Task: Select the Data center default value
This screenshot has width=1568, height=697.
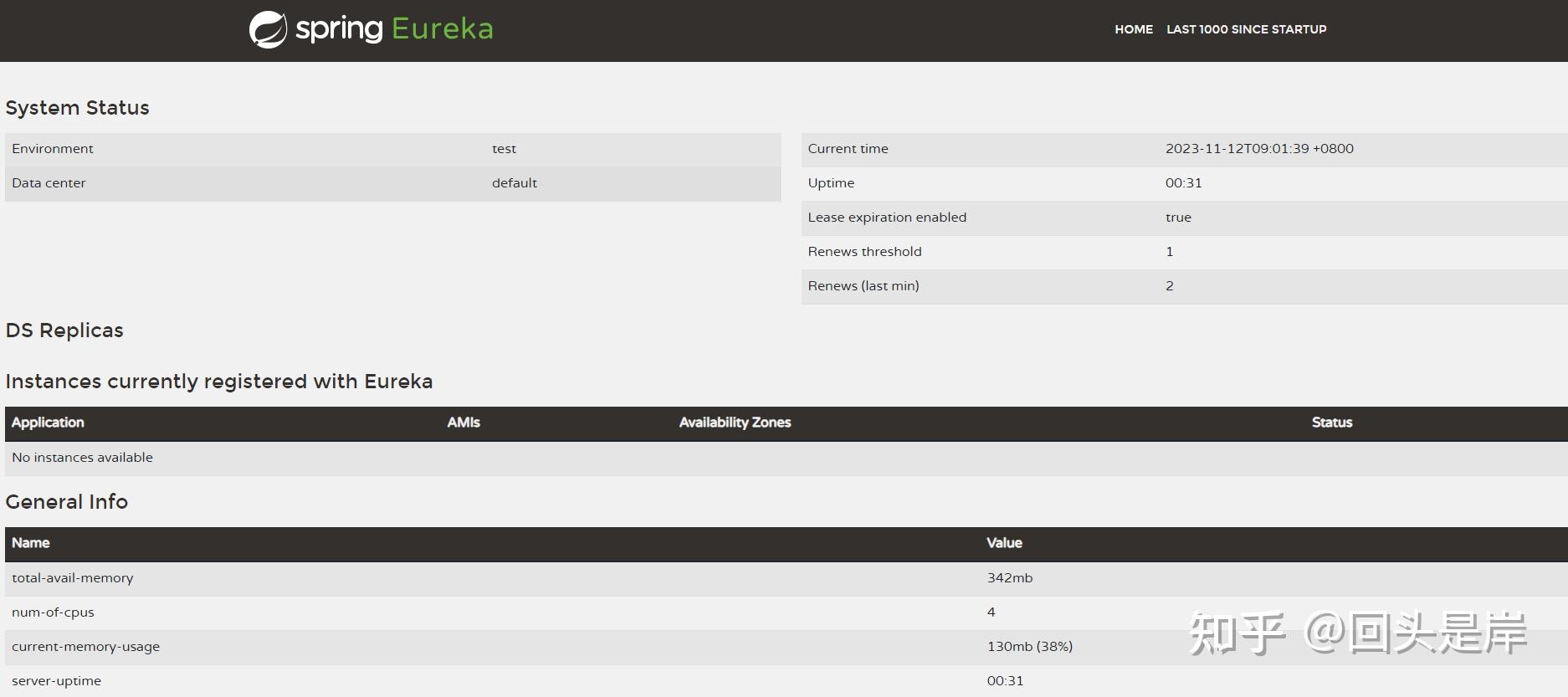Action: pyautogui.click(x=514, y=183)
